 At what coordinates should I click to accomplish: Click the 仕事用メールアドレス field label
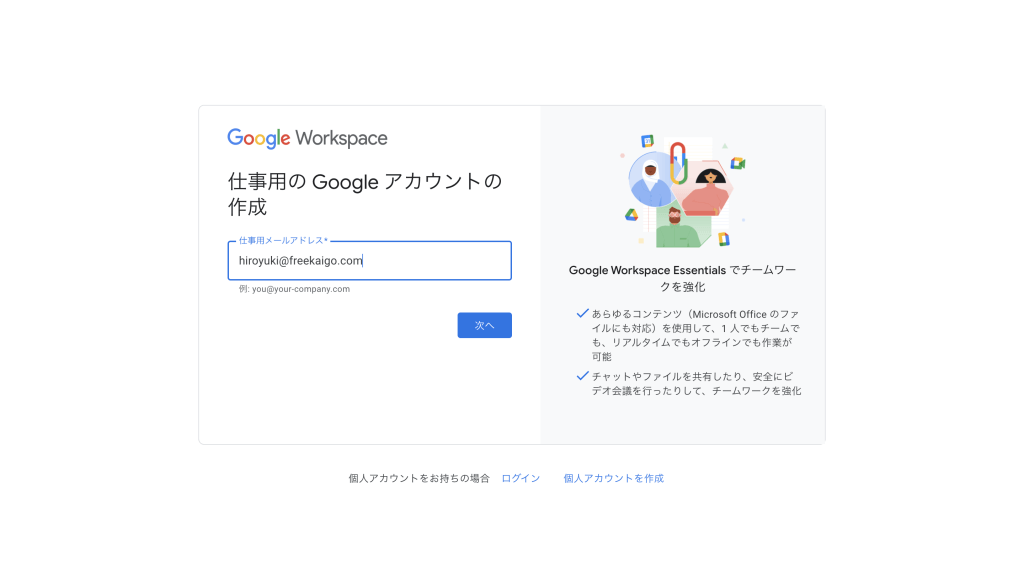click(282, 241)
